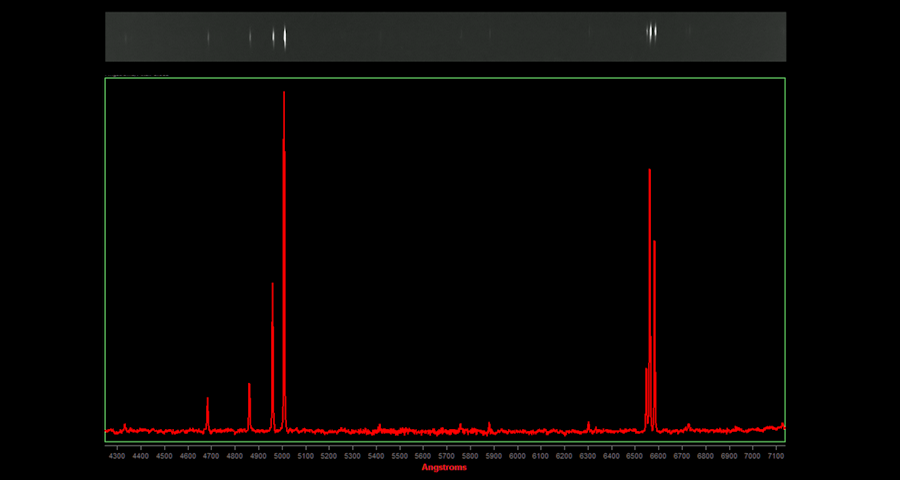The height and width of the screenshot is (480, 900).
Task: Click the 5500 tick label on axis
Action: point(399,455)
